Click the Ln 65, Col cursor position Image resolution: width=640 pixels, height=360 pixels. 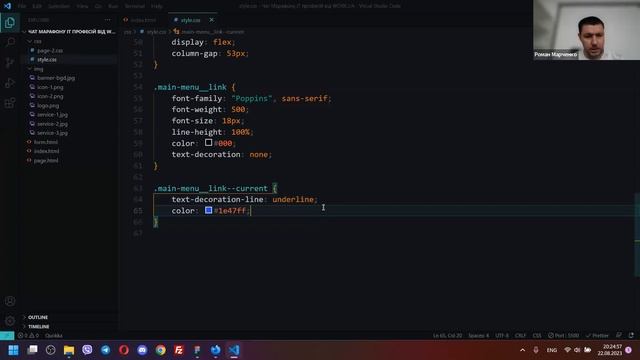click(x=447, y=336)
